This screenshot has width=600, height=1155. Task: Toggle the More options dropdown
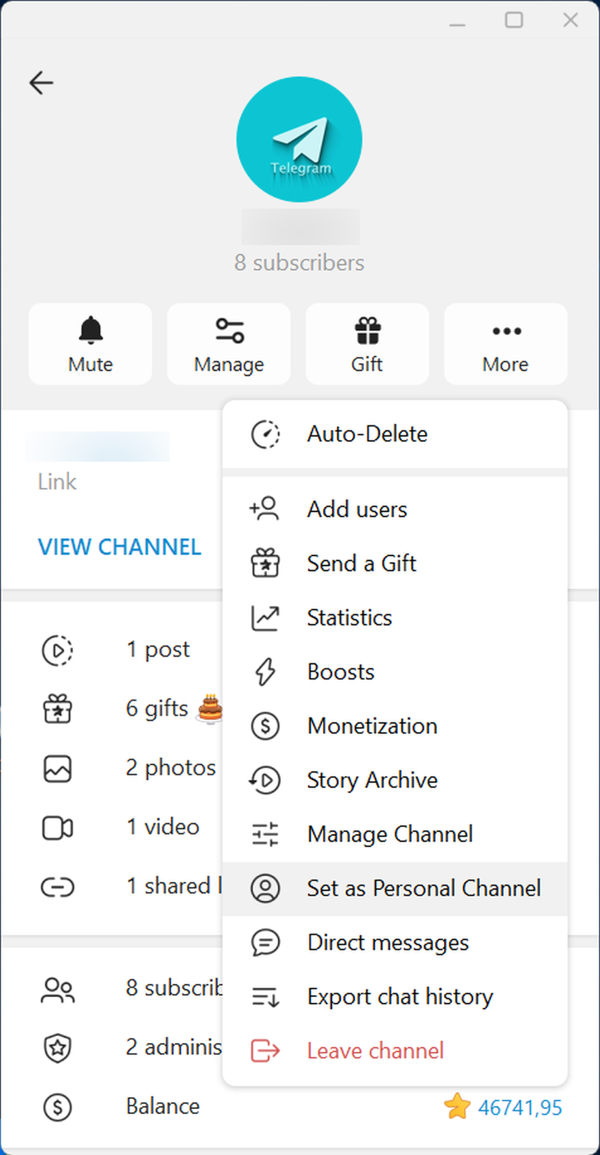click(505, 344)
